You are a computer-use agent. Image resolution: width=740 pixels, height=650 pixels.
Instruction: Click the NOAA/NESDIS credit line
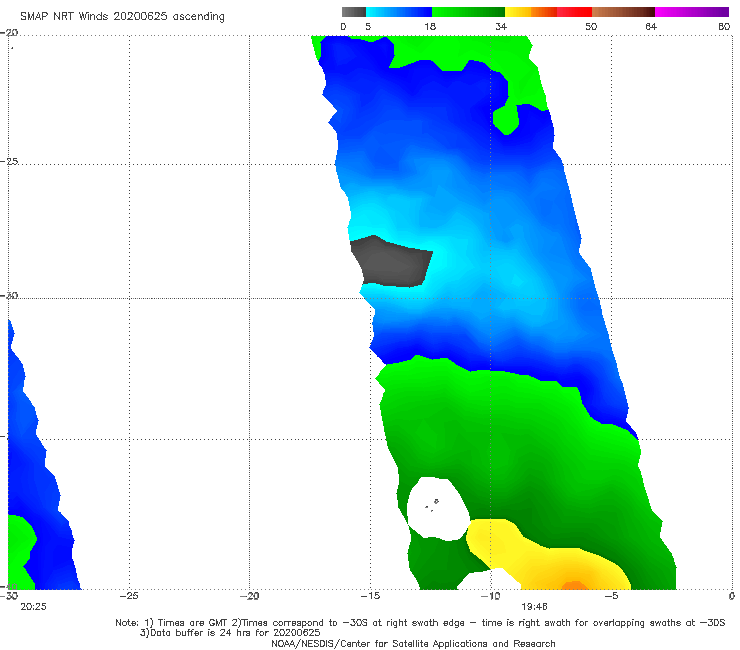(413, 643)
